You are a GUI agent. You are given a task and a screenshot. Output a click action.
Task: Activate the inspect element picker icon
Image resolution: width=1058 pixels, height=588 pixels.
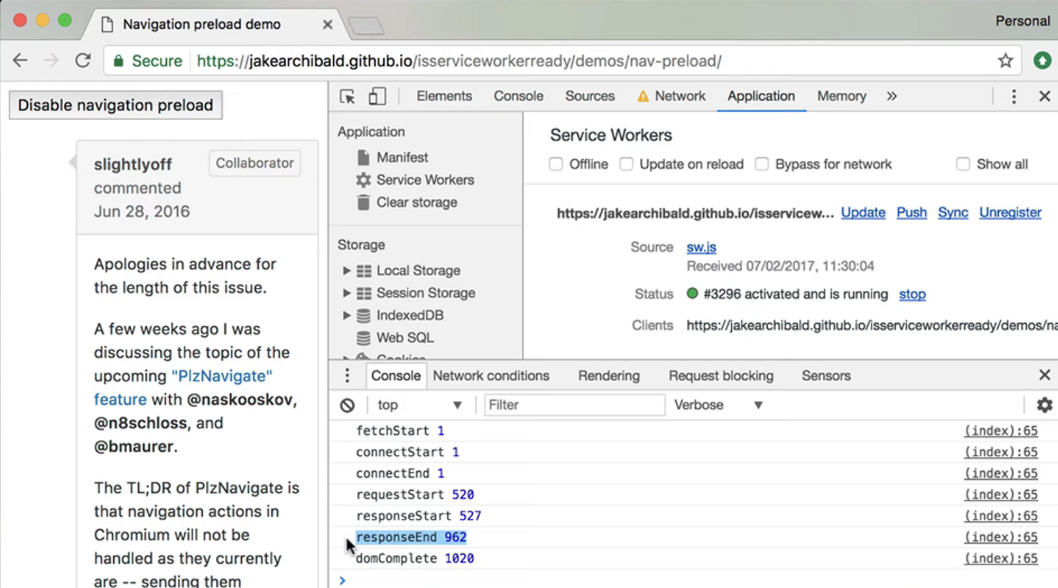coord(347,97)
